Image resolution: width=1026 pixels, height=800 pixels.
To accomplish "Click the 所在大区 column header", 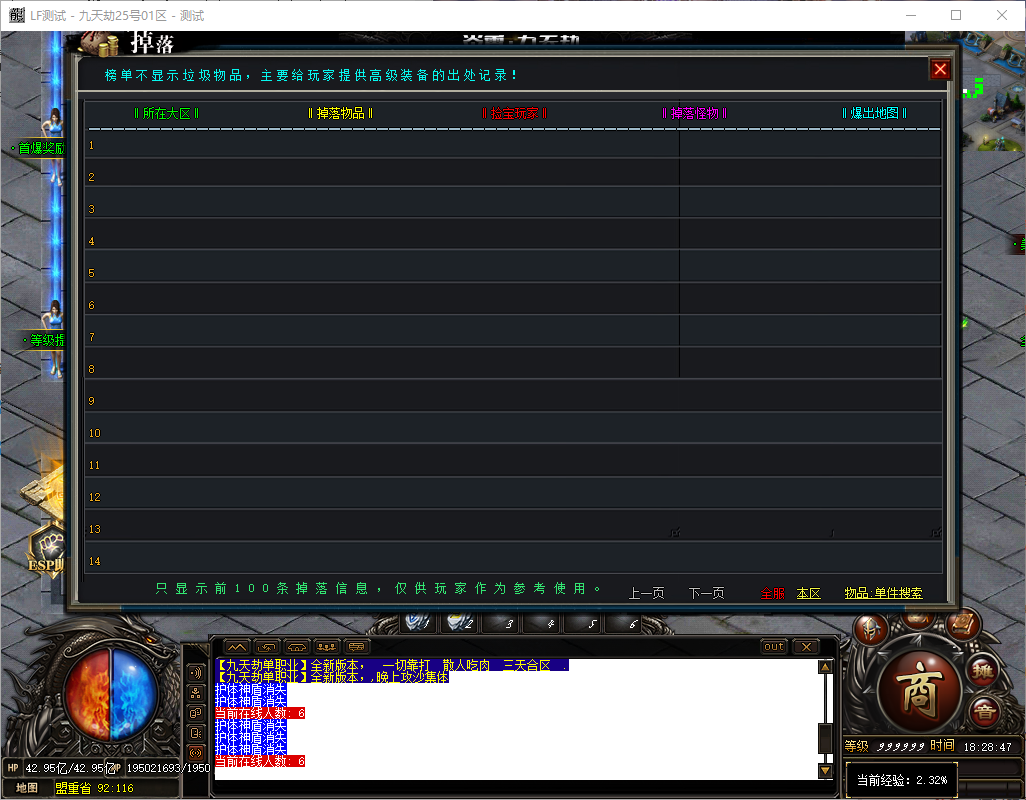I will click(167, 113).
